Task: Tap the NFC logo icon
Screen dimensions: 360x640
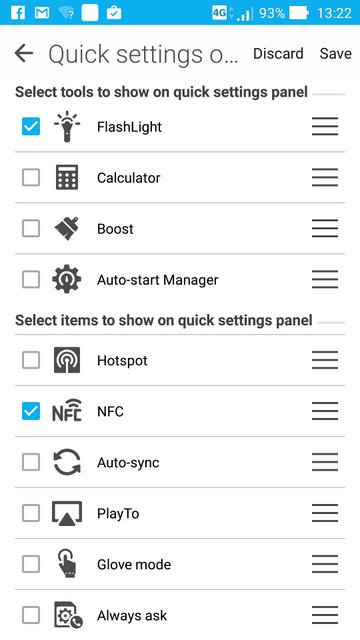Action: coord(67,411)
